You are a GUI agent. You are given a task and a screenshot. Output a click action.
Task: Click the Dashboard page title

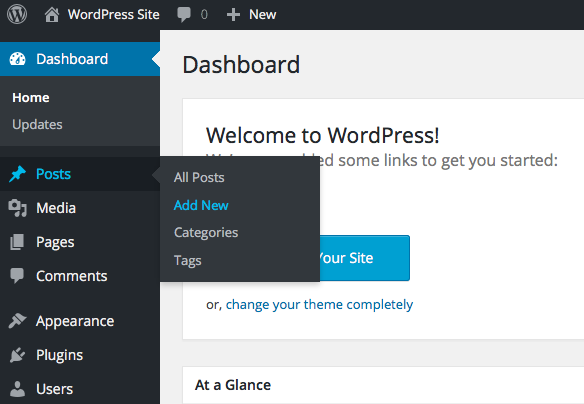241,65
